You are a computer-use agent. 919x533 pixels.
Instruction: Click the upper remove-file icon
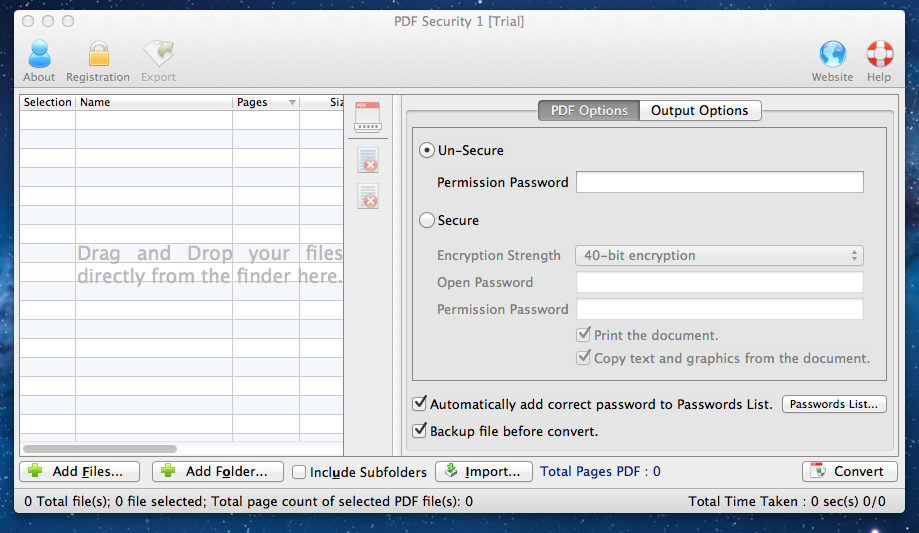(x=368, y=160)
